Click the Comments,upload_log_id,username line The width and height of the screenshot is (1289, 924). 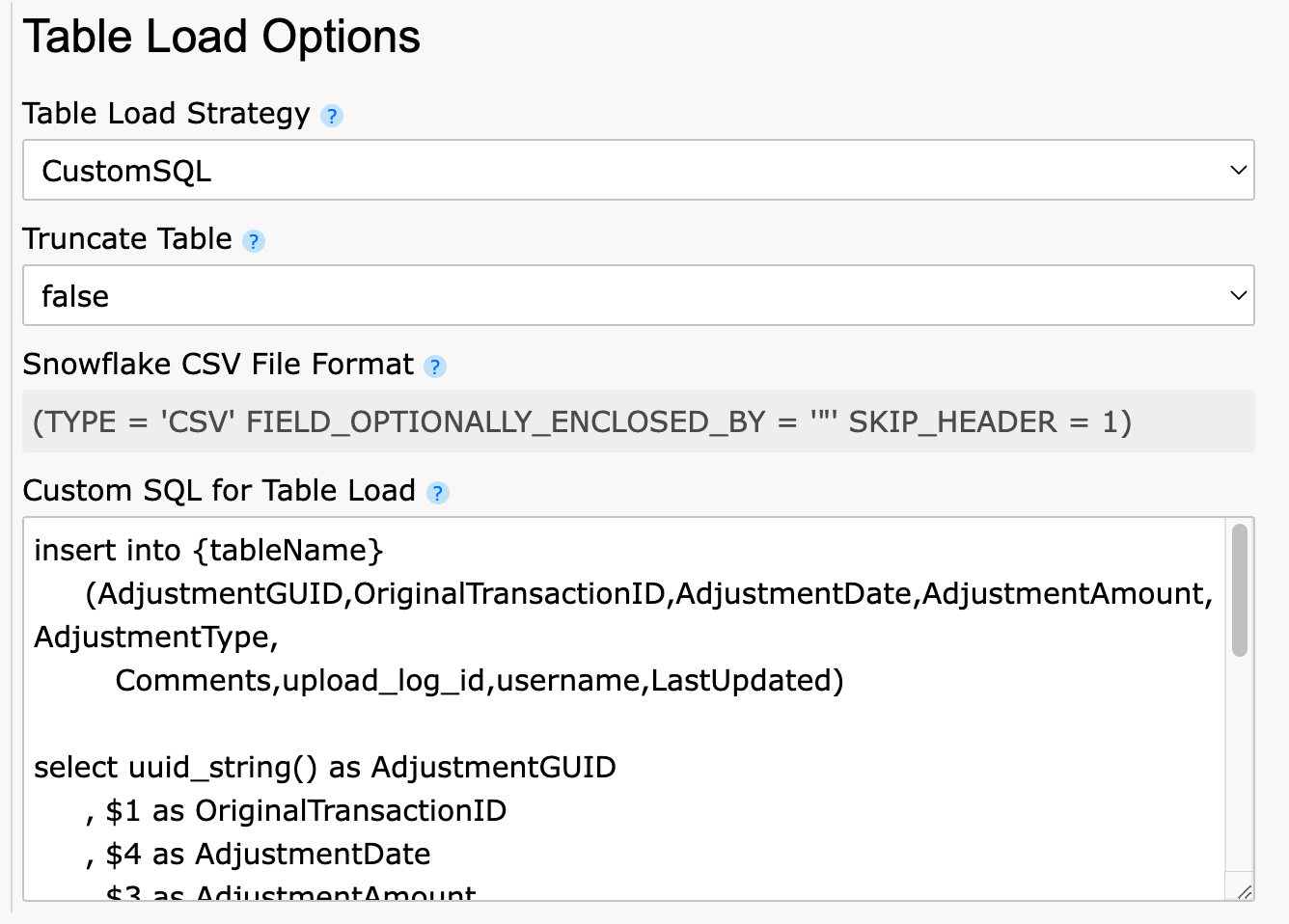point(479,681)
